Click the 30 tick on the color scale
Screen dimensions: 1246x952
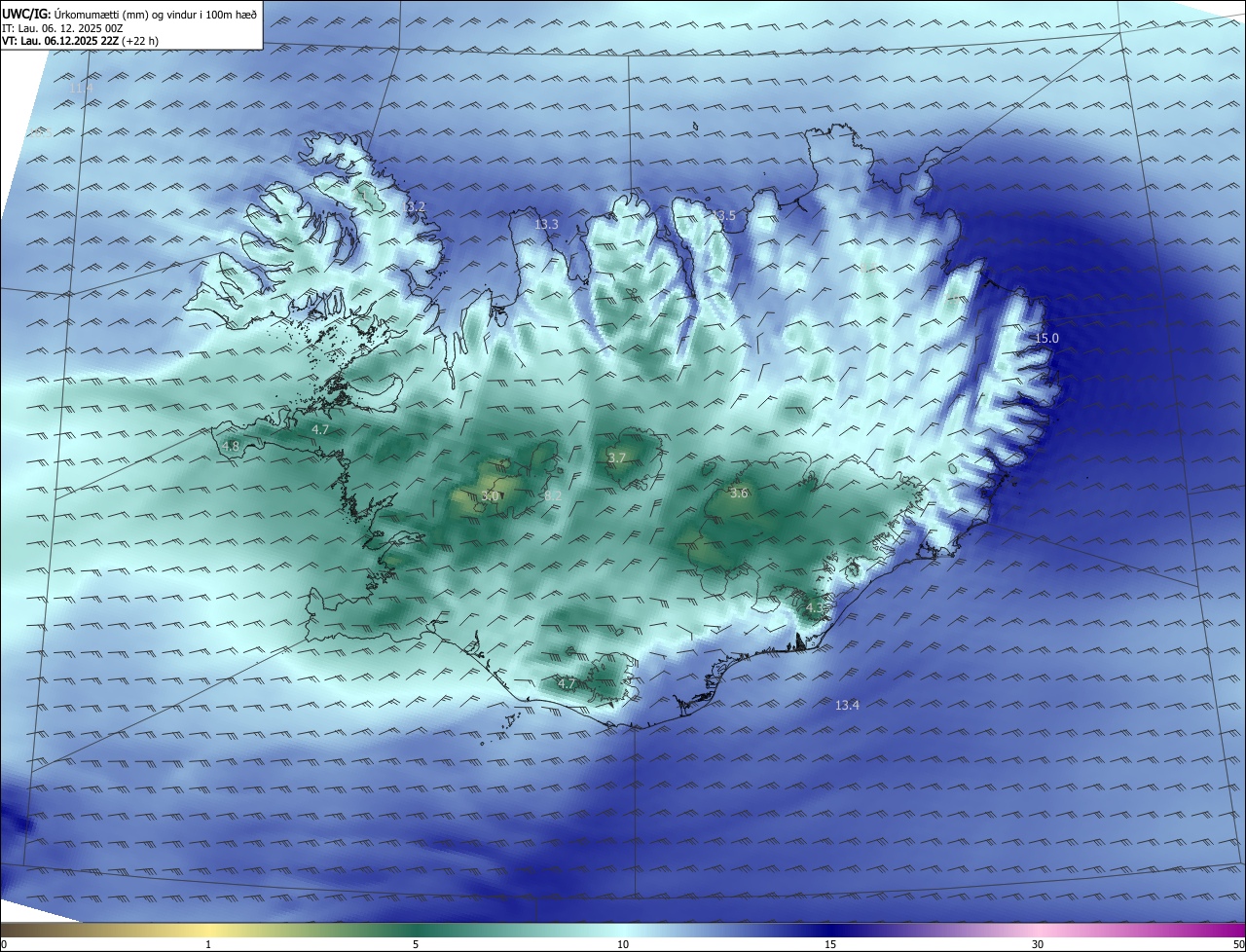pos(1038,944)
